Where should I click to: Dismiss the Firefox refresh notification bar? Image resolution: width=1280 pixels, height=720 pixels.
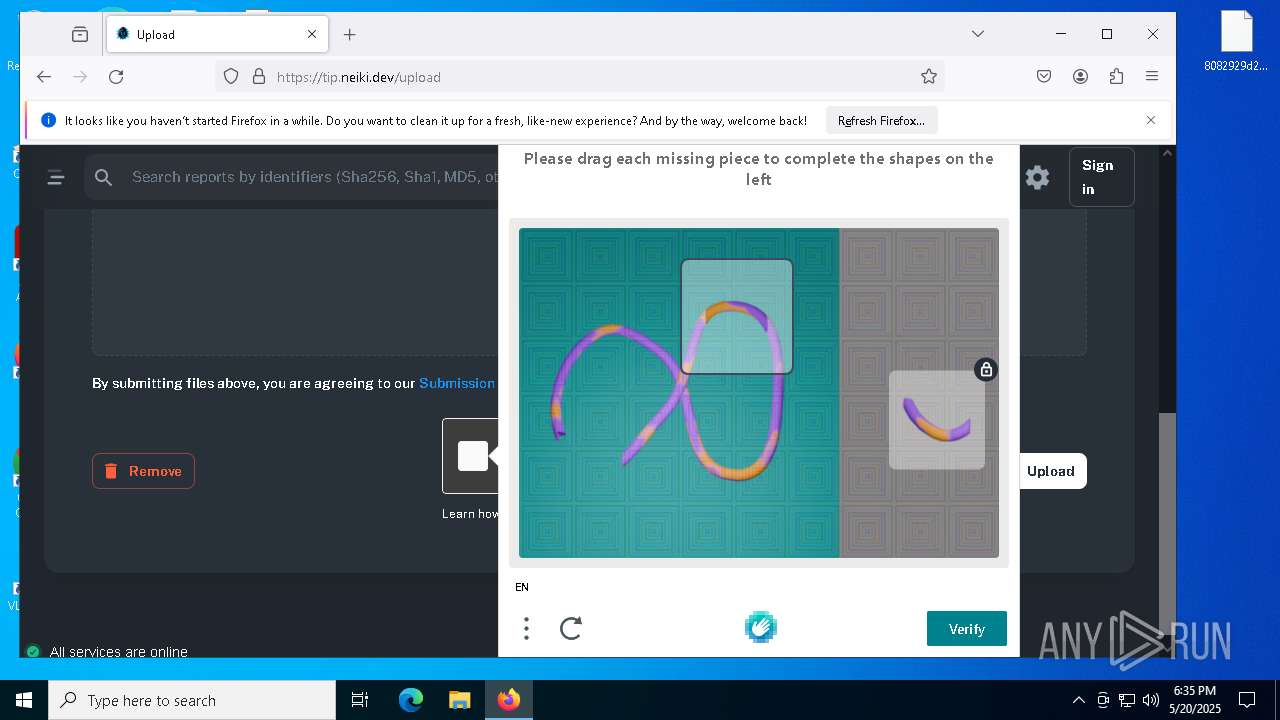coord(1151,120)
